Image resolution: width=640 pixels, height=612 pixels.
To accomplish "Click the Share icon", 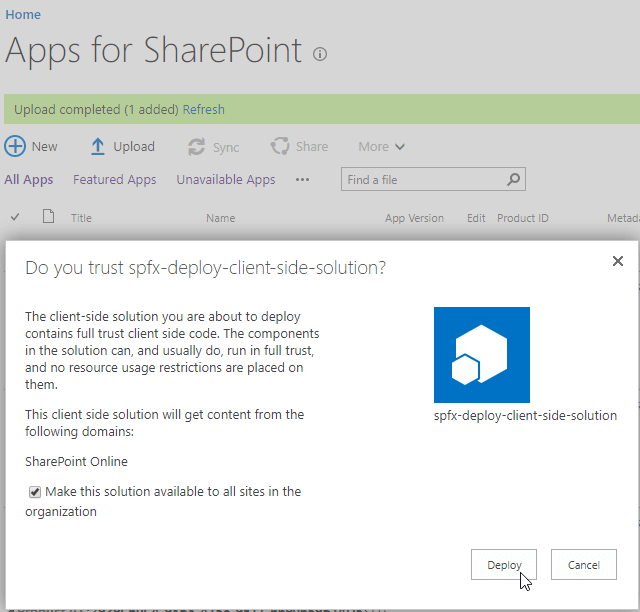I will coord(280,147).
